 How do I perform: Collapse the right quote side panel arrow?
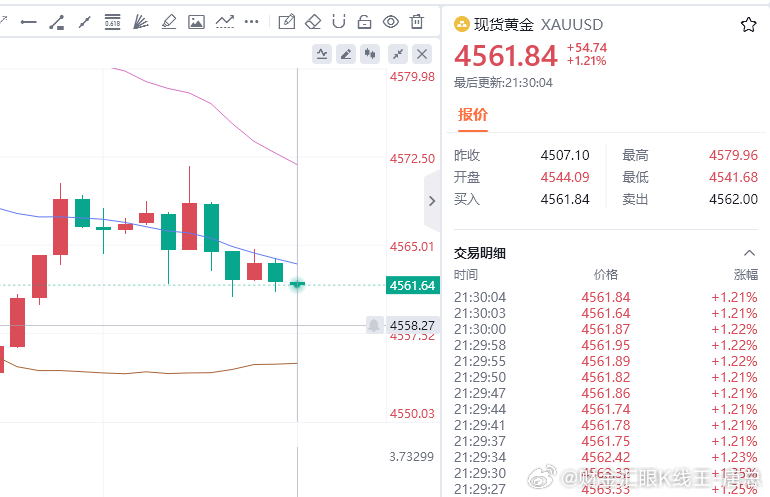[x=432, y=201]
